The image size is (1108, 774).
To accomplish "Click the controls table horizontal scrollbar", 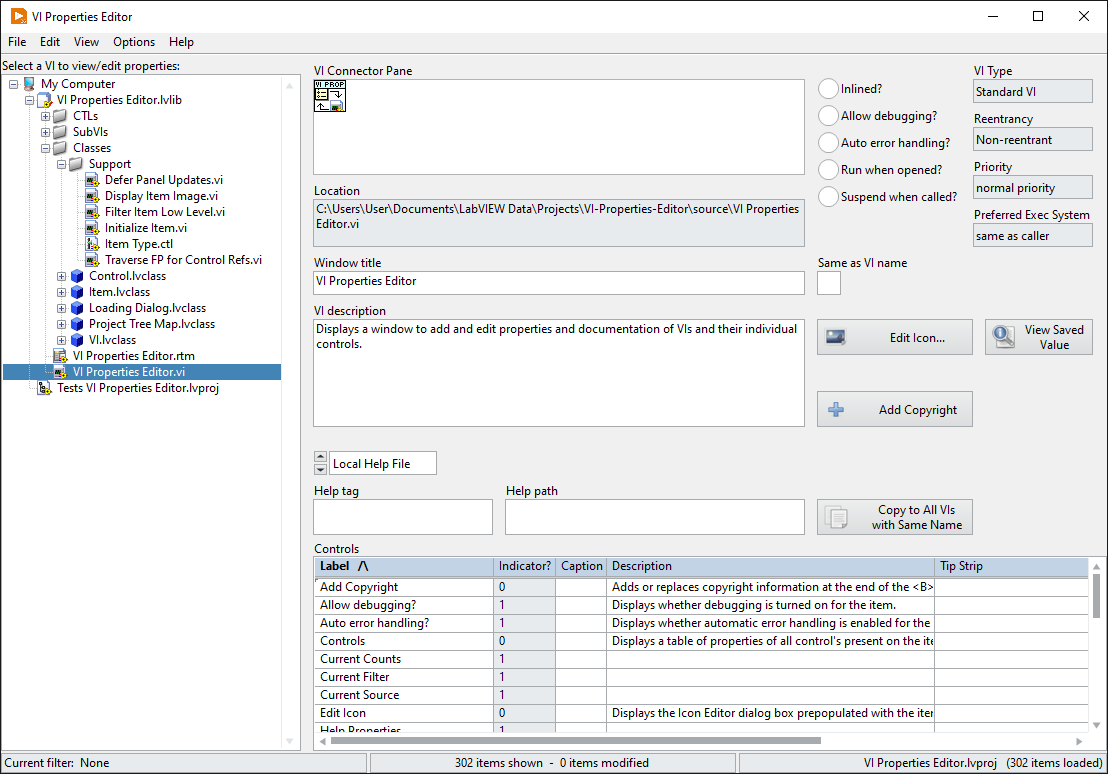I will pos(576,741).
